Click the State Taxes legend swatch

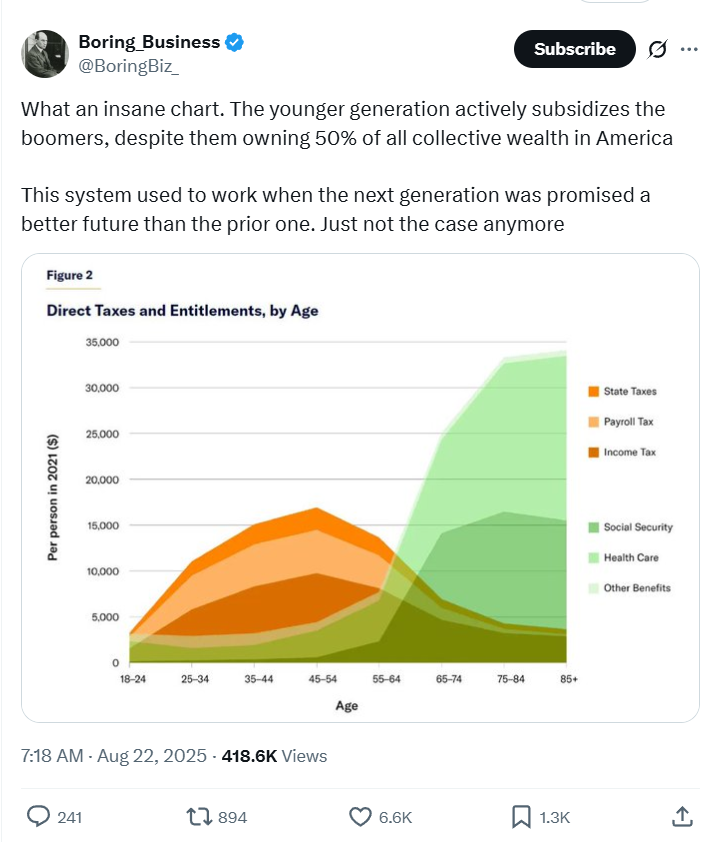point(593,391)
